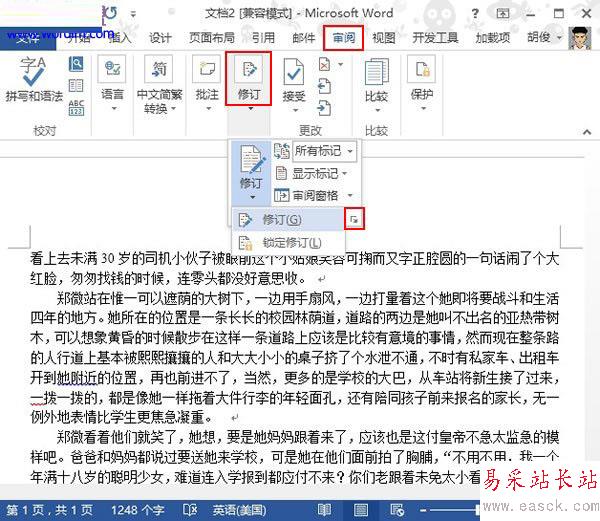The image size is (600, 521).
Task: Open the 加载项 (Add-ins) tab
Action: point(492,38)
